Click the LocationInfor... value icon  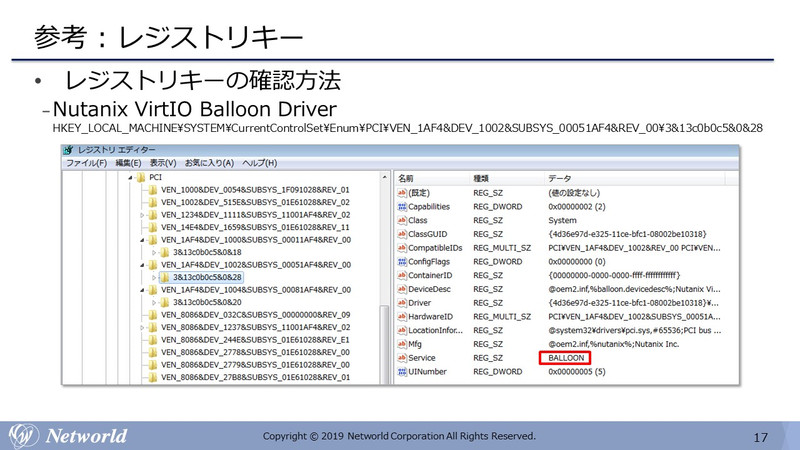coord(402,331)
